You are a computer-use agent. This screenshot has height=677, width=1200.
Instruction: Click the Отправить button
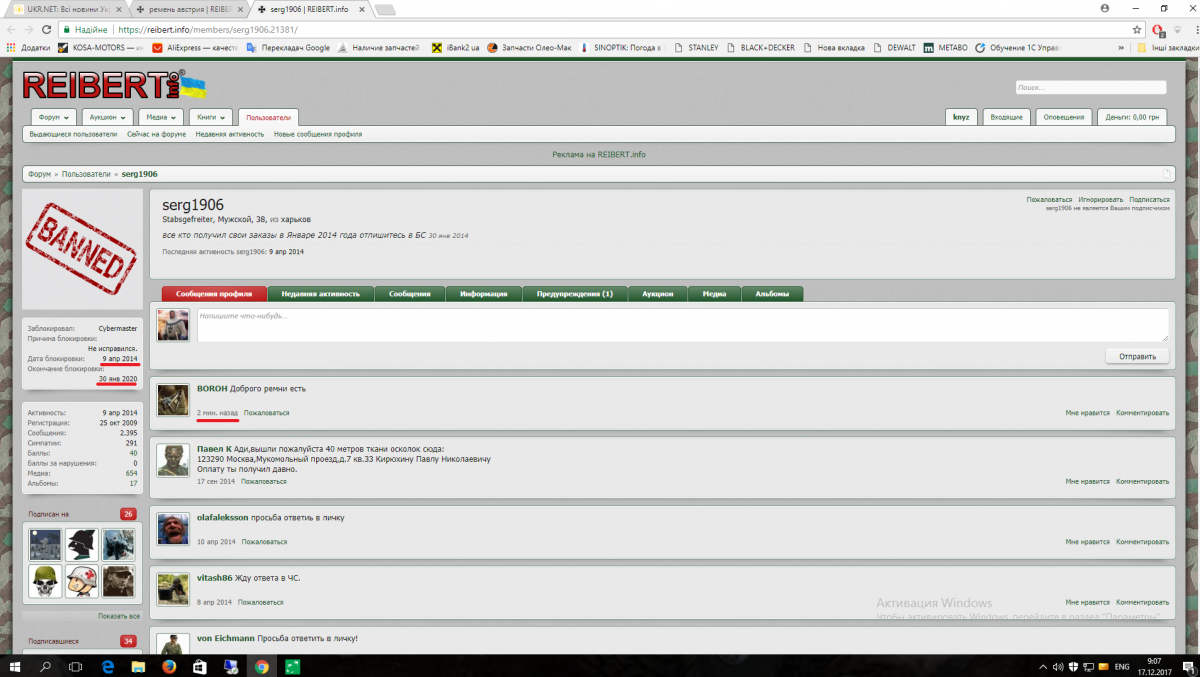(1137, 356)
